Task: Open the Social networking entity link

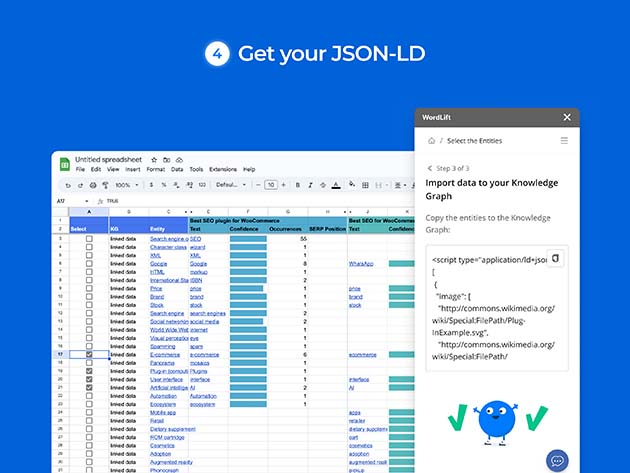Action: click(x=169, y=321)
